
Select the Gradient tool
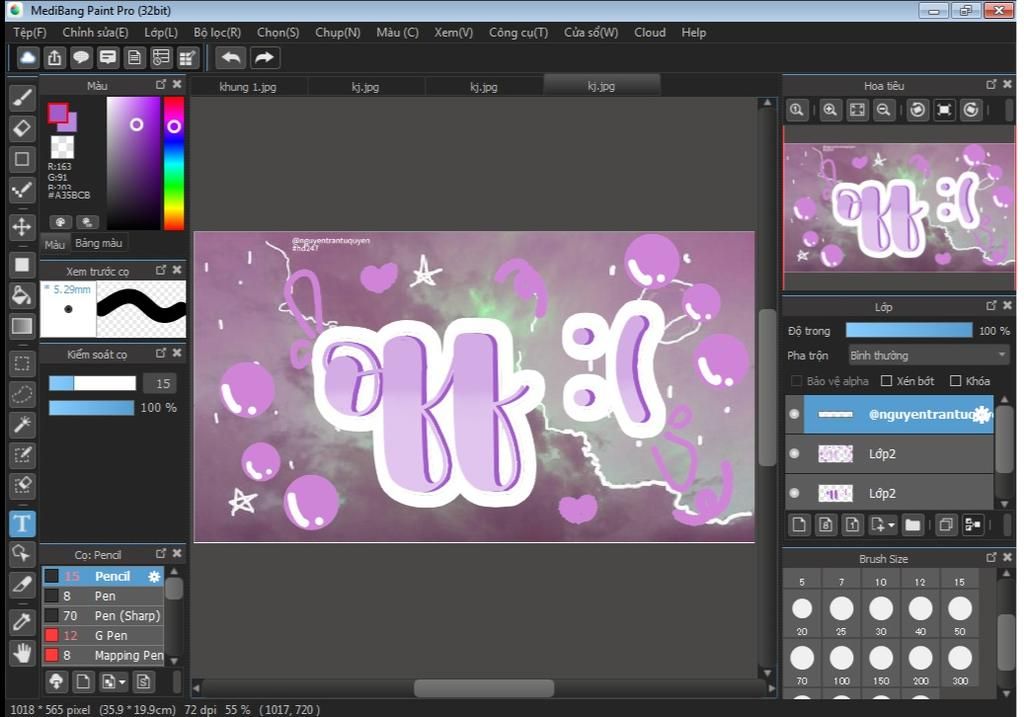coord(22,326)
